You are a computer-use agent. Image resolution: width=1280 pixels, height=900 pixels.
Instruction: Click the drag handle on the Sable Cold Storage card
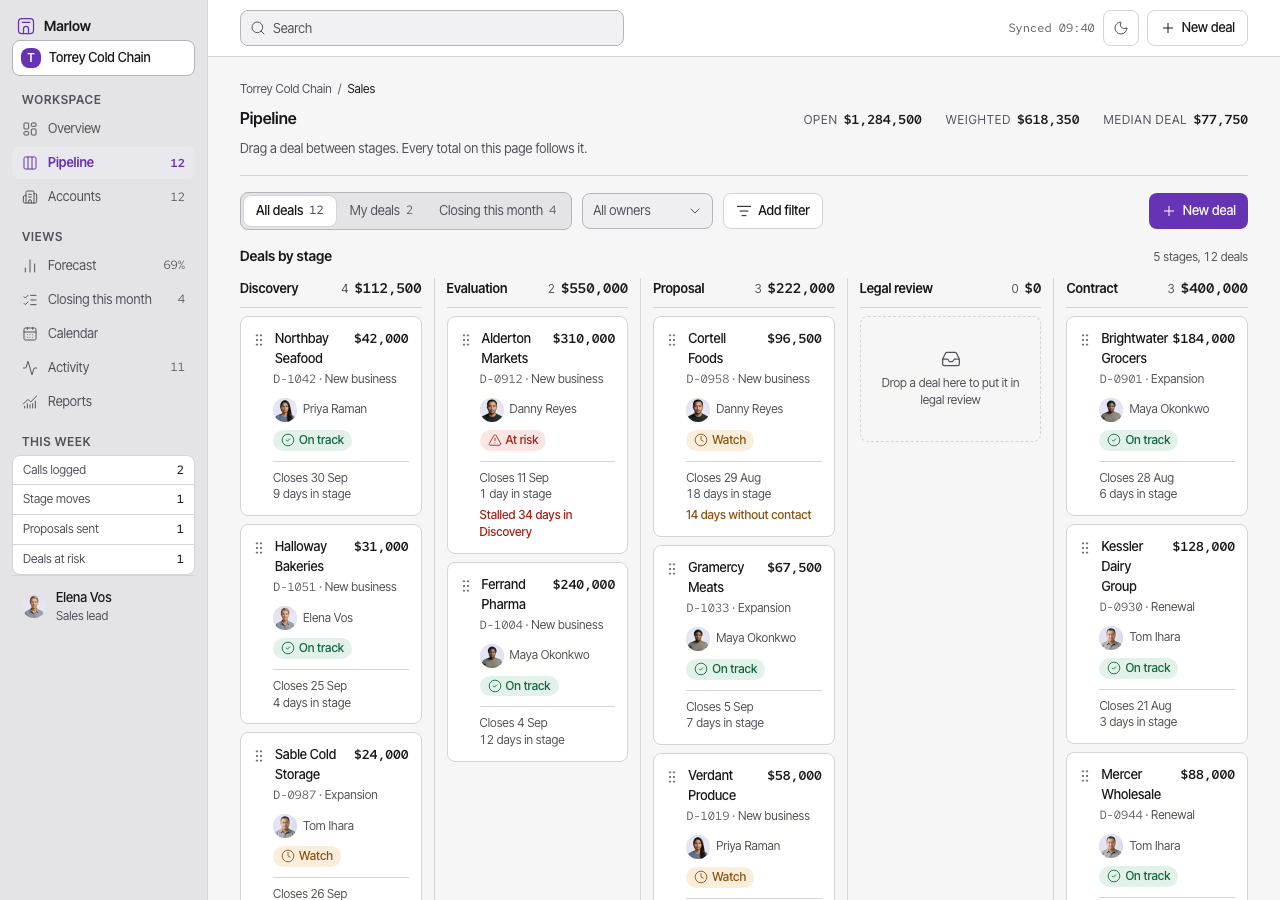point(259,756)
